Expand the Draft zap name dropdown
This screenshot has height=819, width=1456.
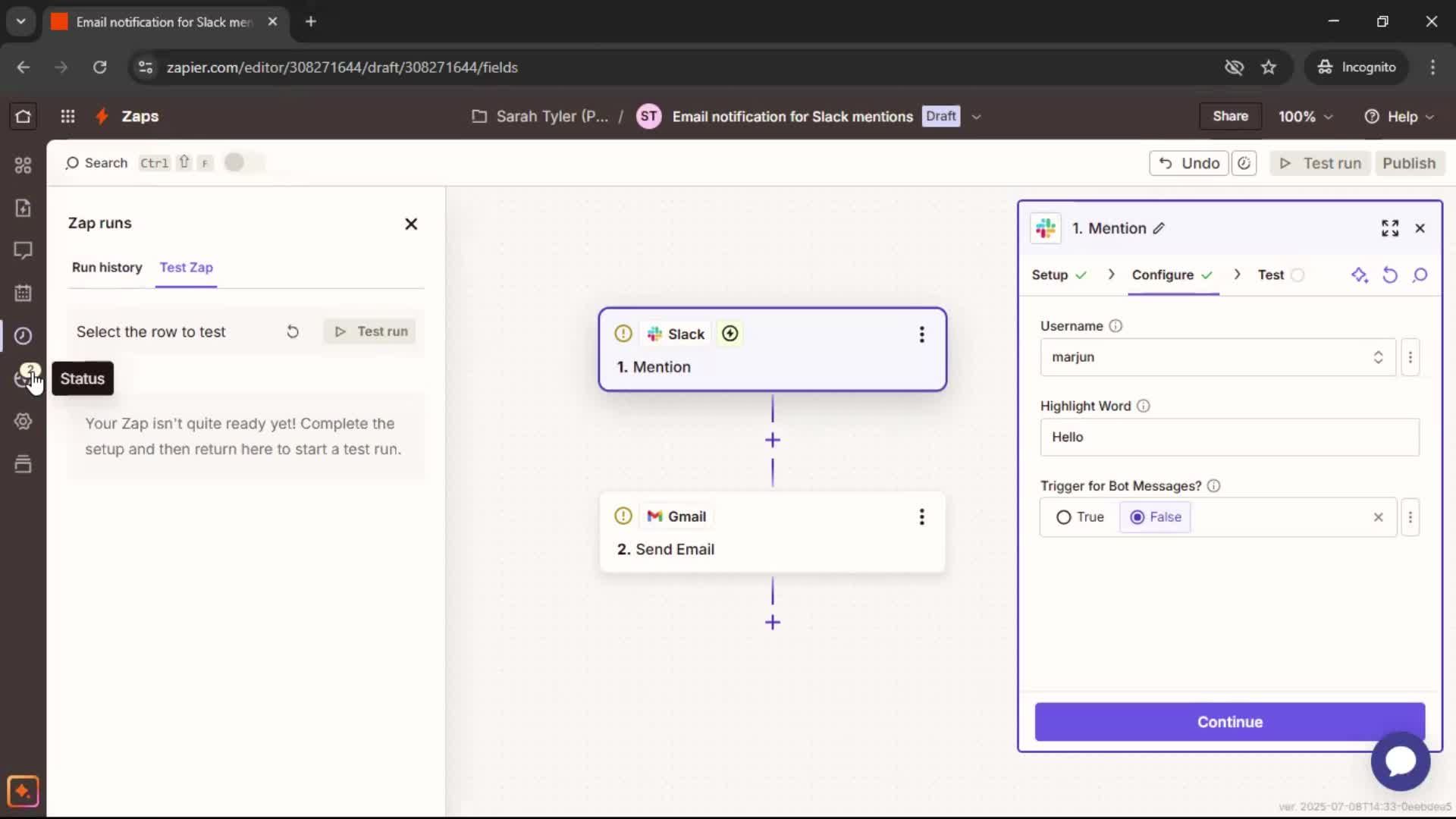point(976,117)
